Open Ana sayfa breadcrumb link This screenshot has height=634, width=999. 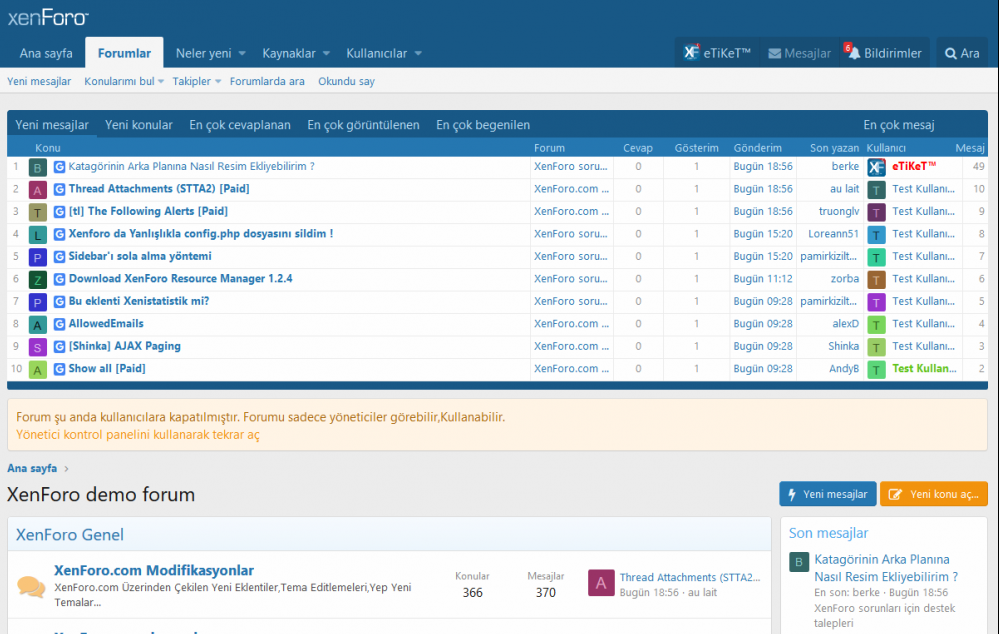[x=32, y=468]
